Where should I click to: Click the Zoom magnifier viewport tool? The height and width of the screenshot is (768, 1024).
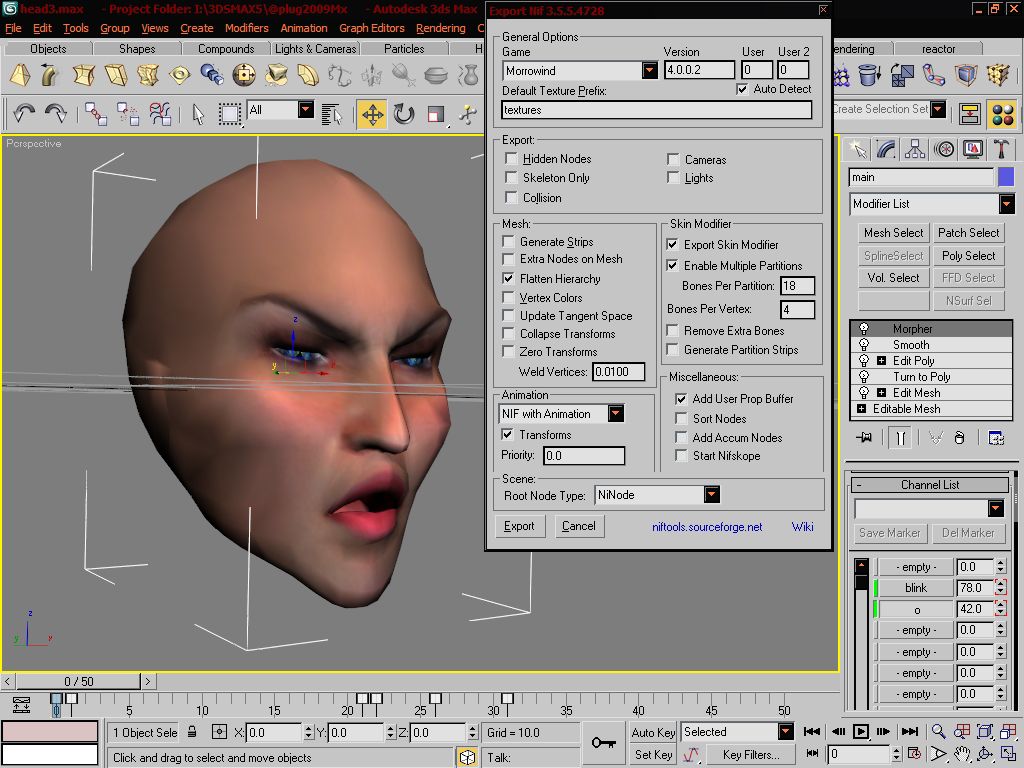(938, 731)
